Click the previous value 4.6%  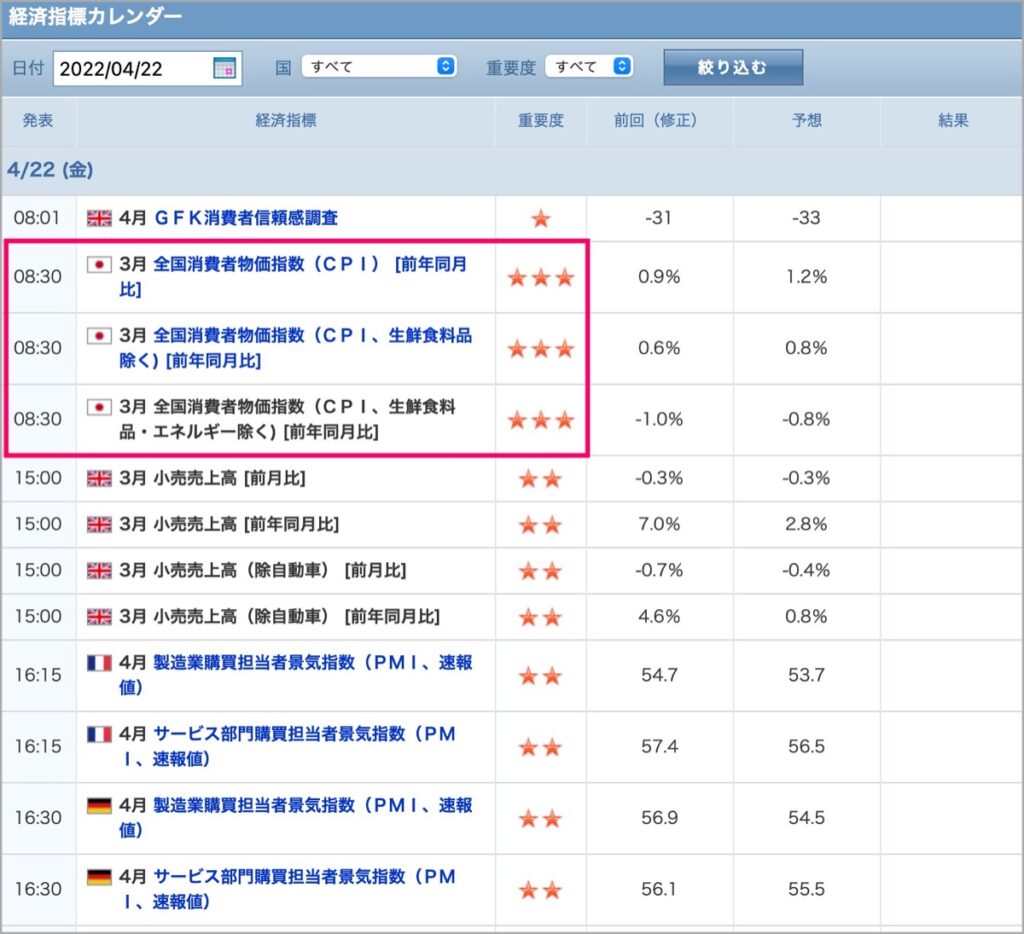tap(660, 617)
